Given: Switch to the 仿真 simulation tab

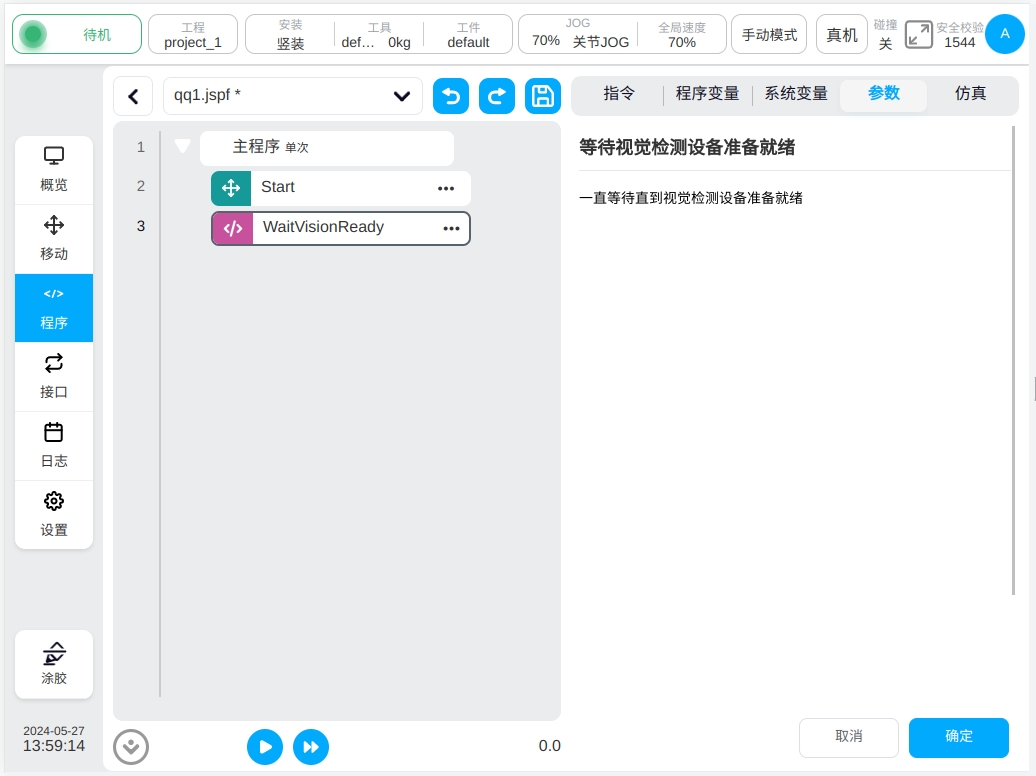Looking at the screenshot, I should 970,94.
